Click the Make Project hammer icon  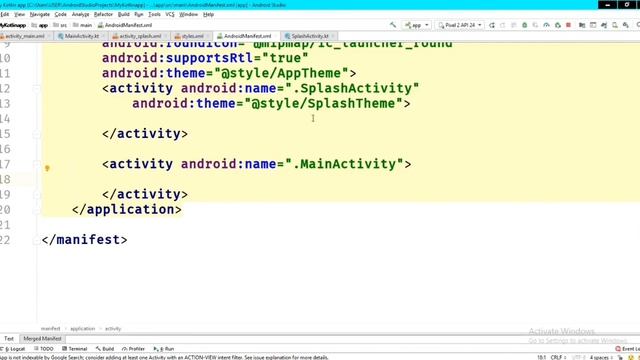[393, 25]
